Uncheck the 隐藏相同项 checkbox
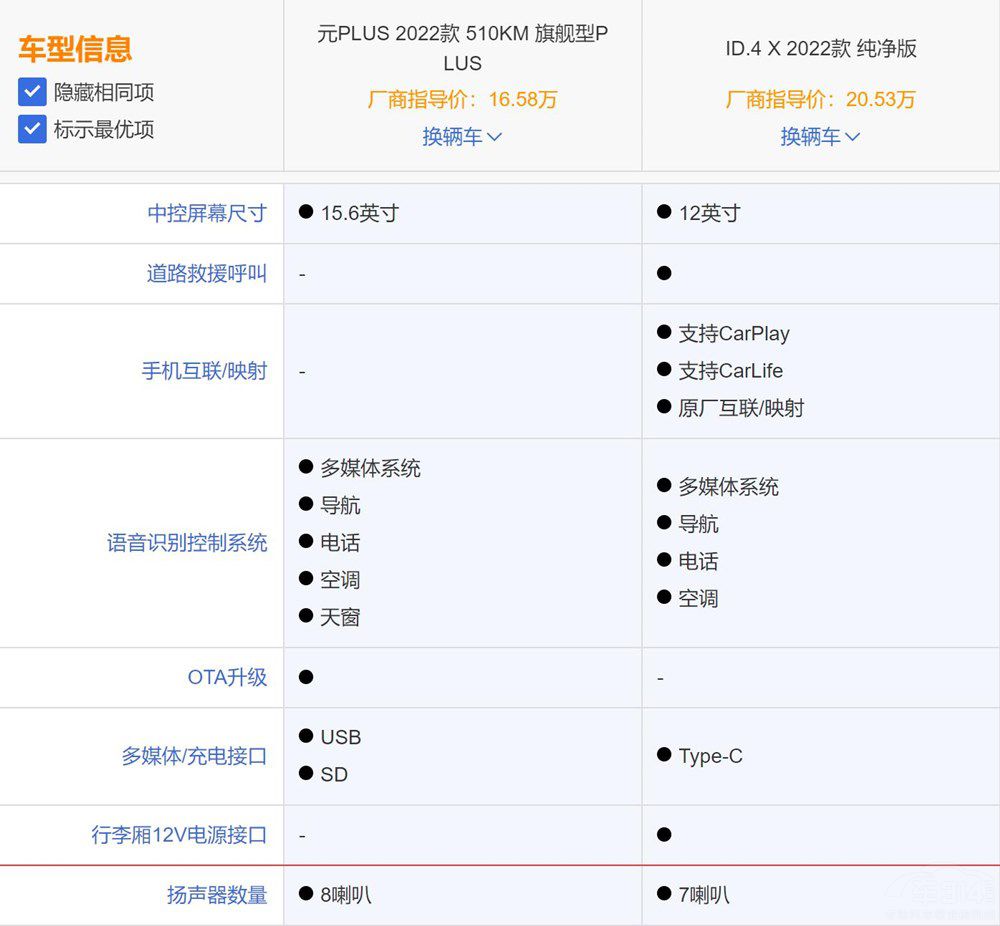Viewport: 1000px width, 926px height. click(x=33, y=93)
